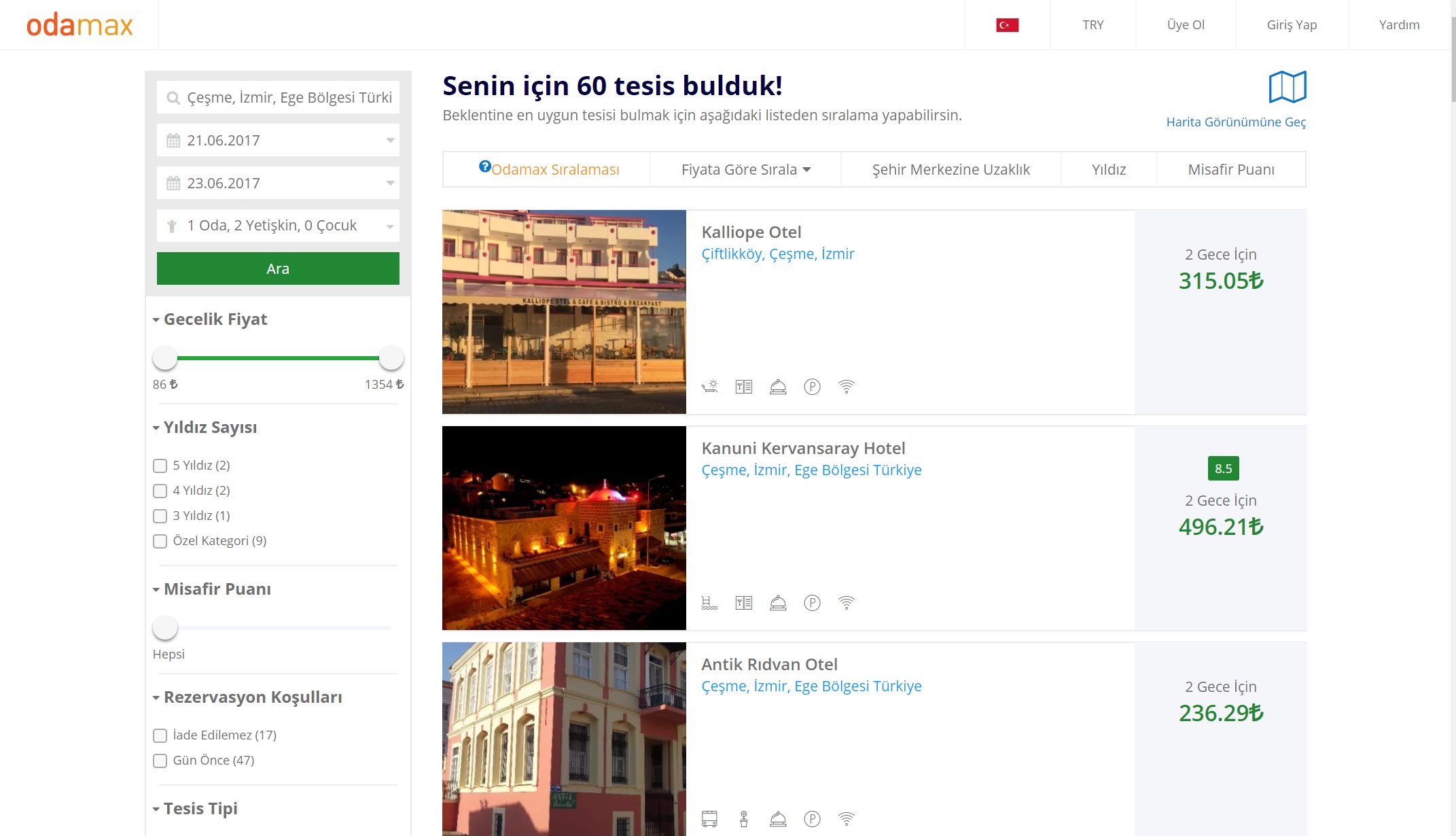Collapse the Gecelik Fiyat filter section

coord(210,319)
